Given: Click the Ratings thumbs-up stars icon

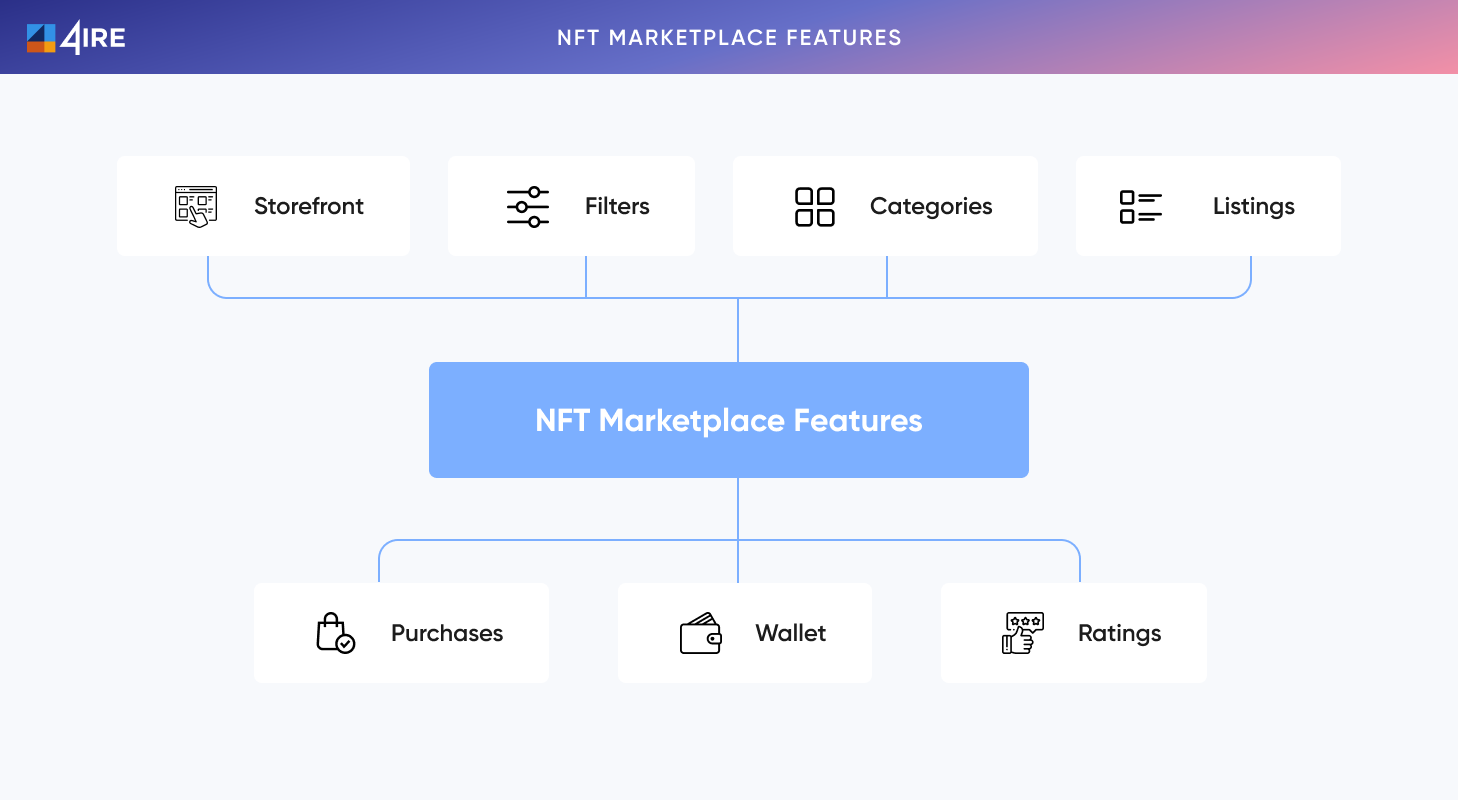Looking at the screenshot, I should [x=1023, y=633].
